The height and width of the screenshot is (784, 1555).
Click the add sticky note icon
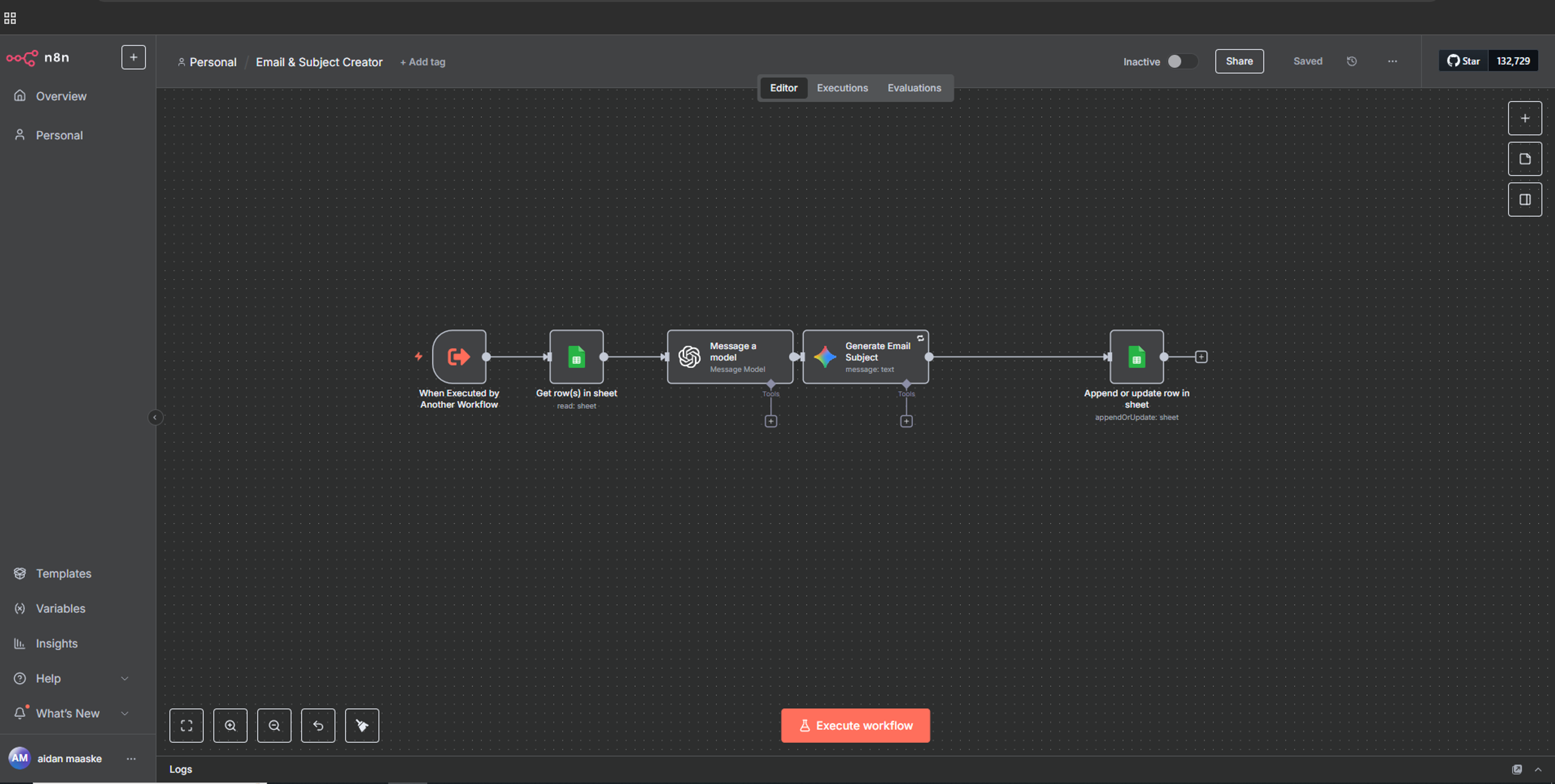pos(1525,159)
